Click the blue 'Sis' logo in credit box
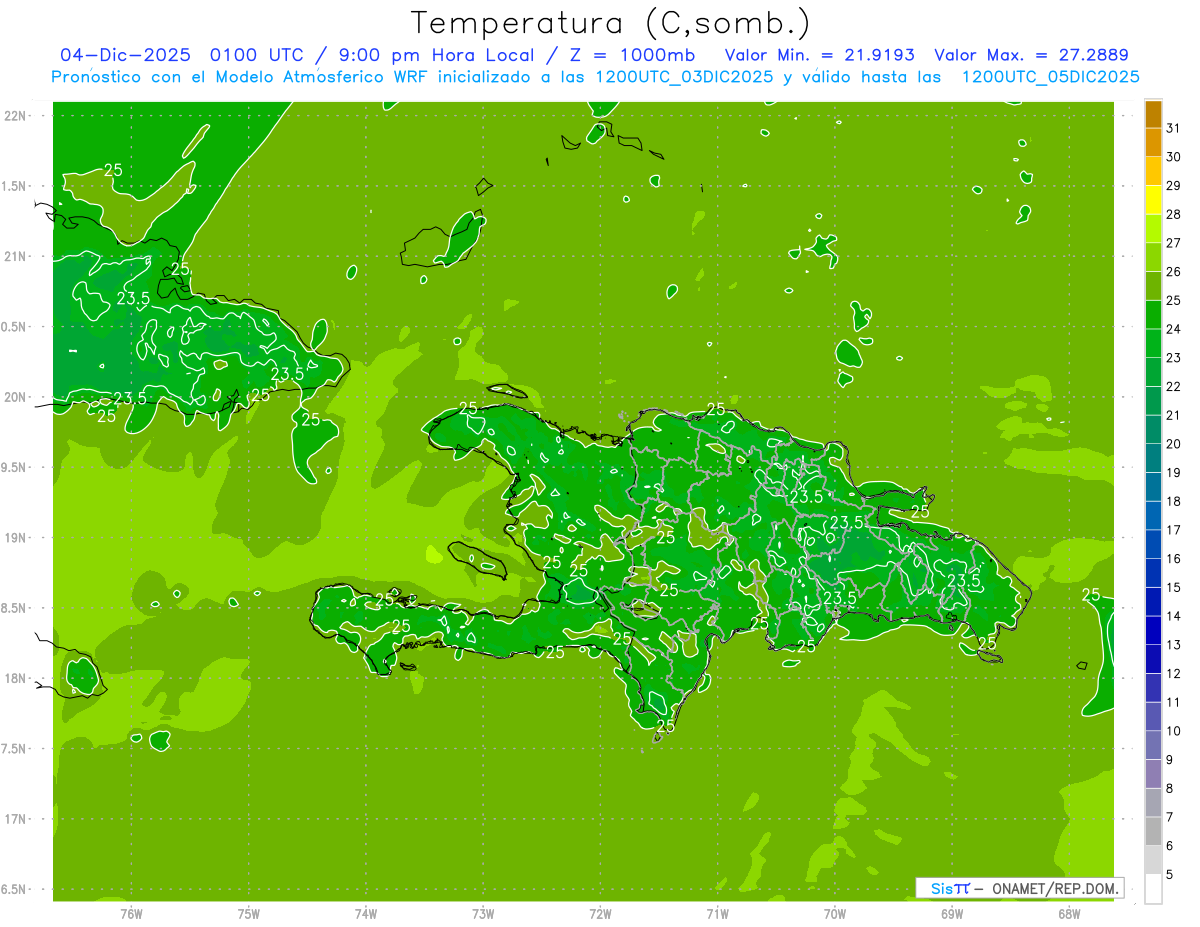 (940, 888)
